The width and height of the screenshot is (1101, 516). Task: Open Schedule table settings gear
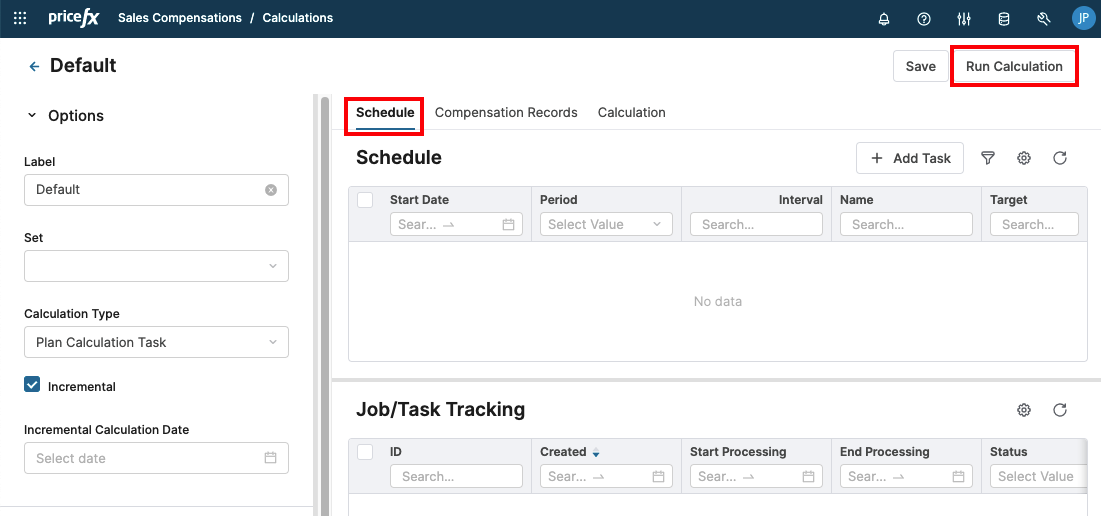(x=1024, y=158)
